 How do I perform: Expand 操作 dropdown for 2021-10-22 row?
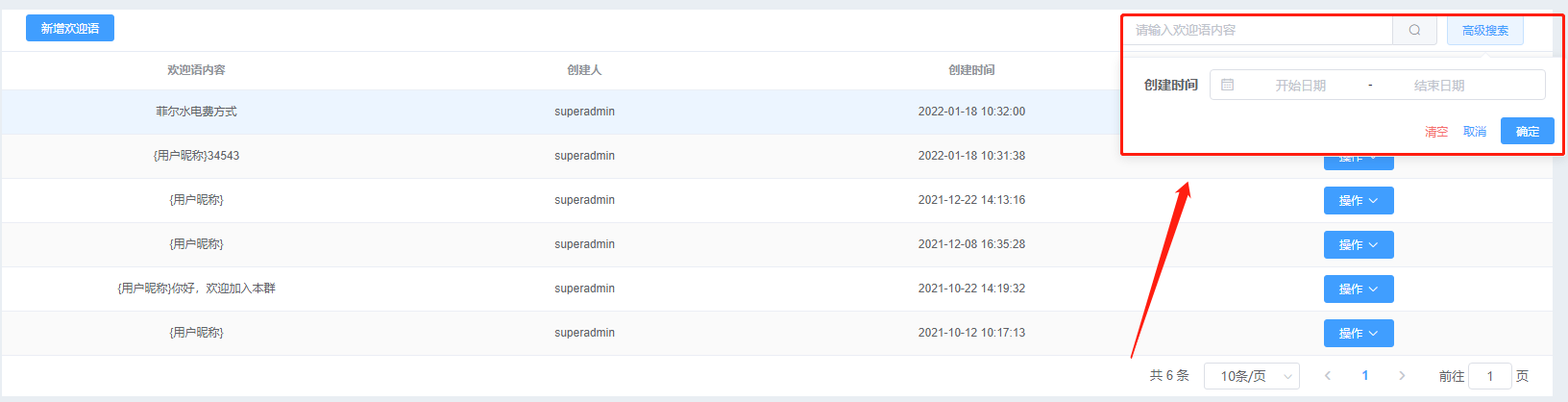1359,289
